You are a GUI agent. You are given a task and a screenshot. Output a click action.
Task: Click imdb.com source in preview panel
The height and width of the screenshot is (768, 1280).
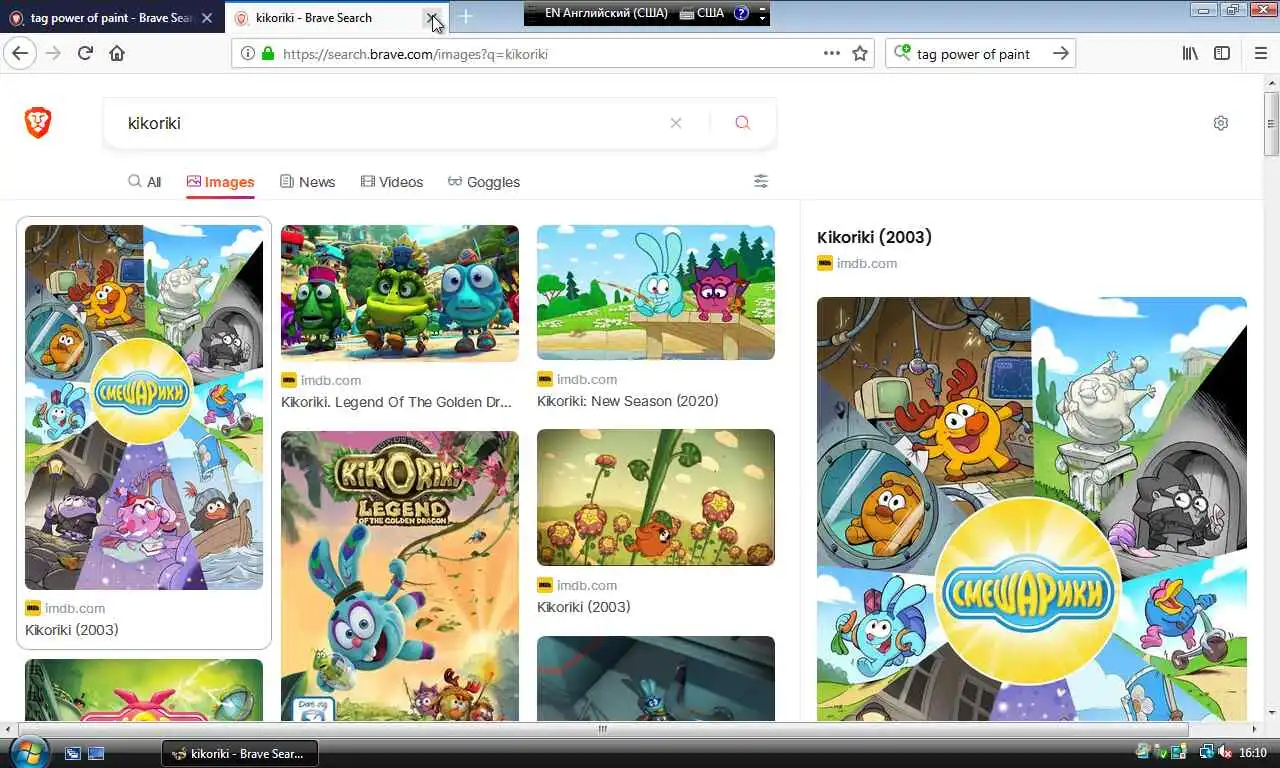[x=867, y=264]
